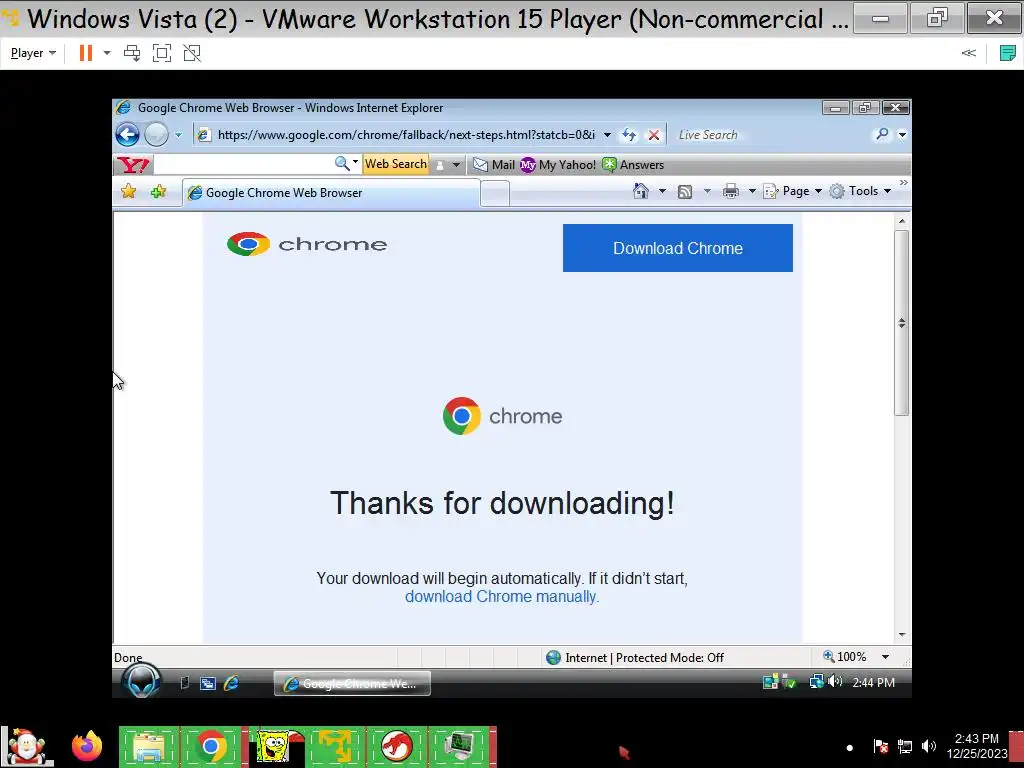Image resolution: width=1024 pixels, height=768 pixels.
Task: Click the IE scrollbar up arrow
Action: pos(902,221)
